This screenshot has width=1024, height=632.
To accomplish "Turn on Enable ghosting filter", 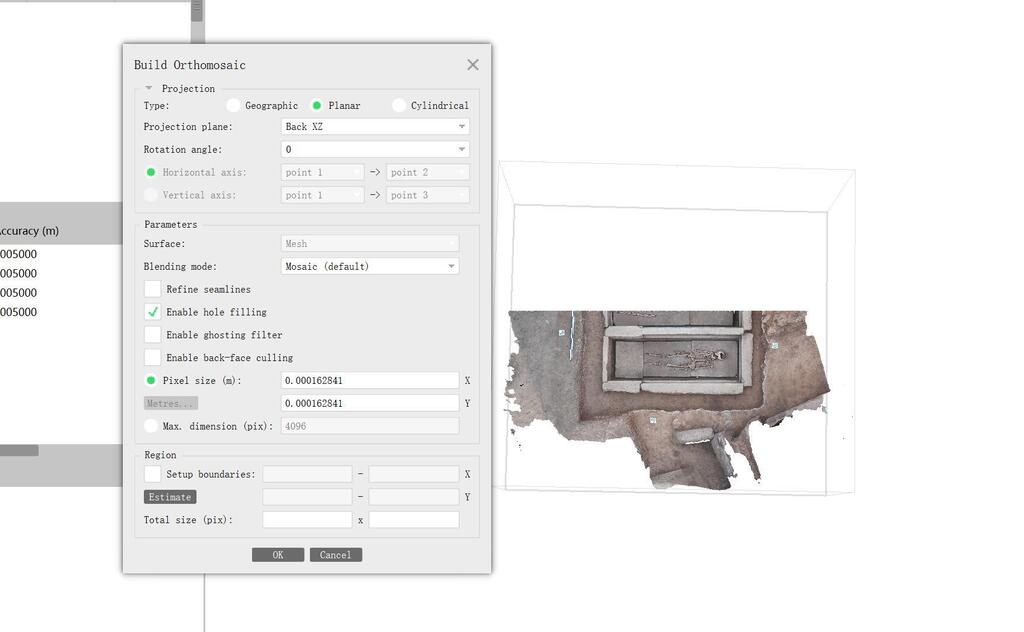I will pos(153,335).
